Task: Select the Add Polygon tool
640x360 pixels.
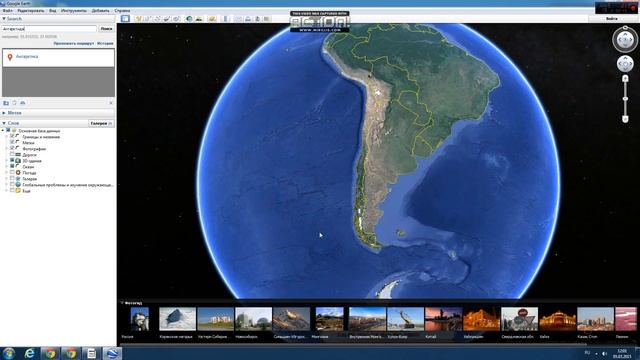Action: (x=148, y=18)
